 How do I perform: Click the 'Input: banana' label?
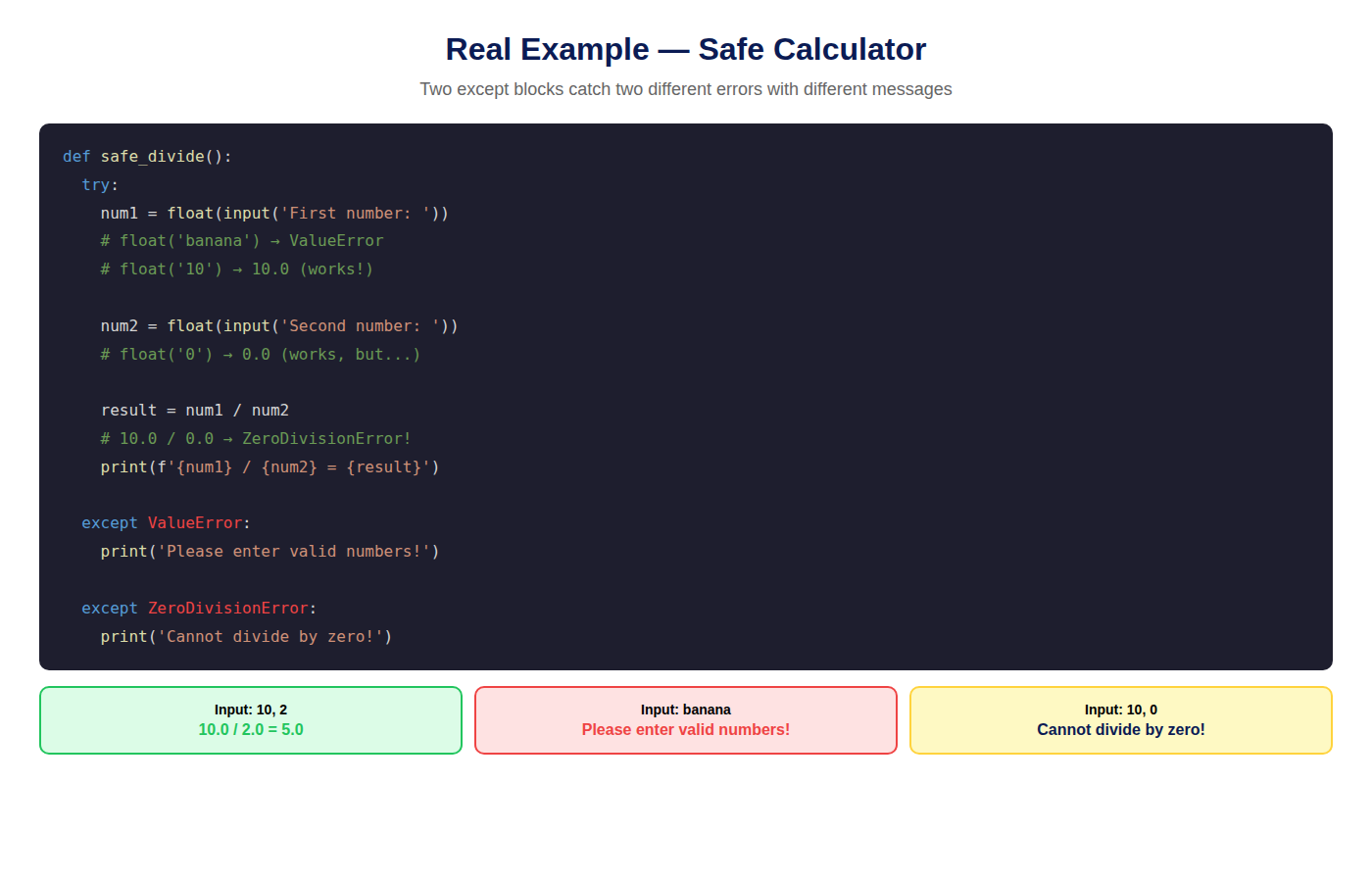point(686,710)
